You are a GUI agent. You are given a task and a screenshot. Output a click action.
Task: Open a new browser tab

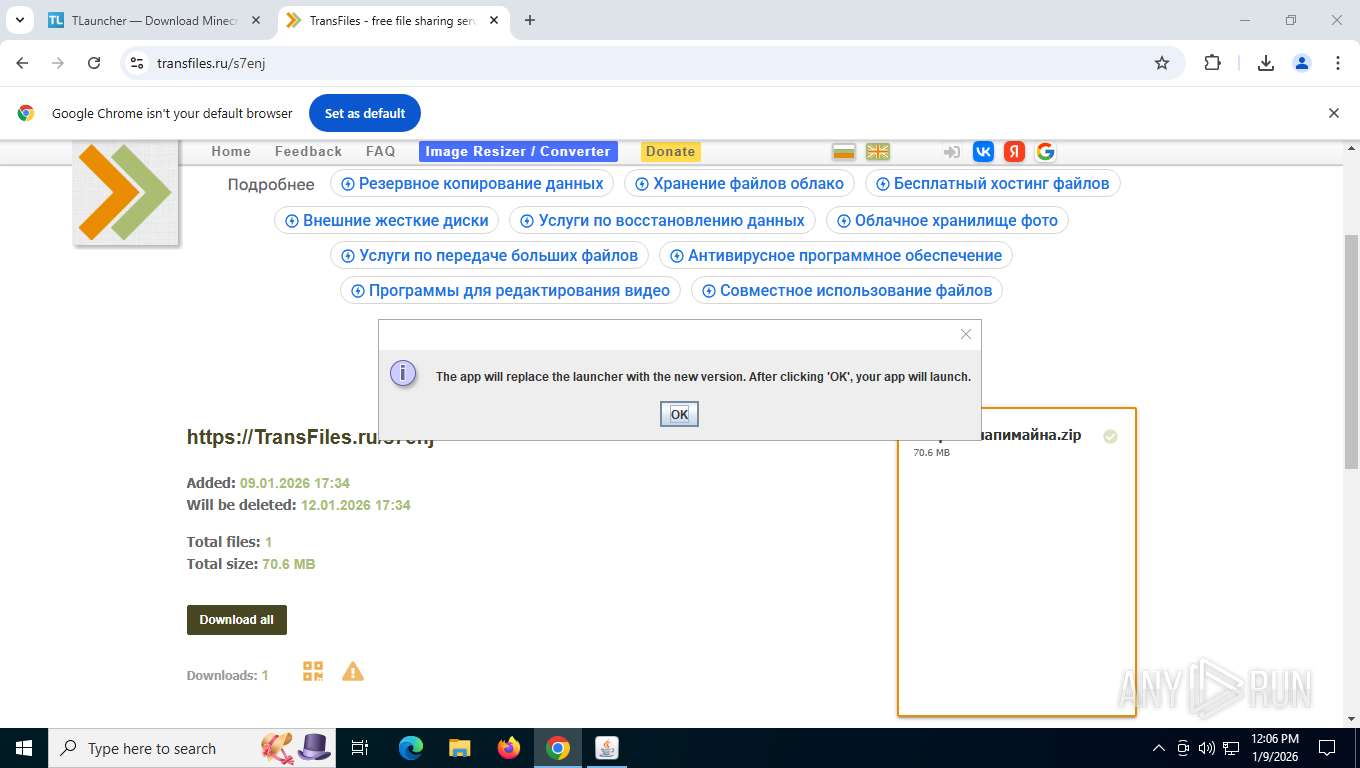click(x=530, y=20)
